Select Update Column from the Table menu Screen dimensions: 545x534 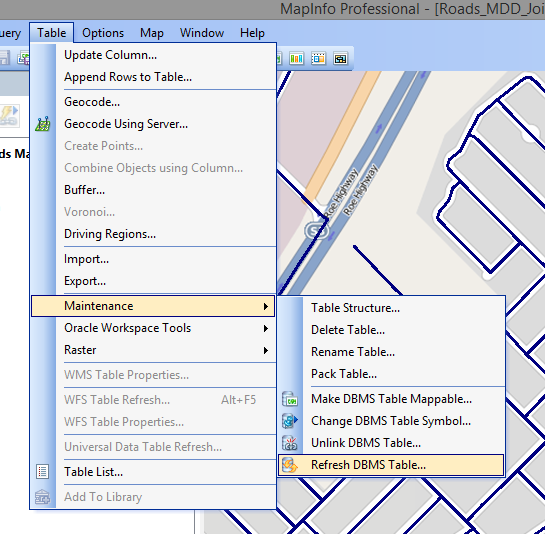[x=111, y=55]
